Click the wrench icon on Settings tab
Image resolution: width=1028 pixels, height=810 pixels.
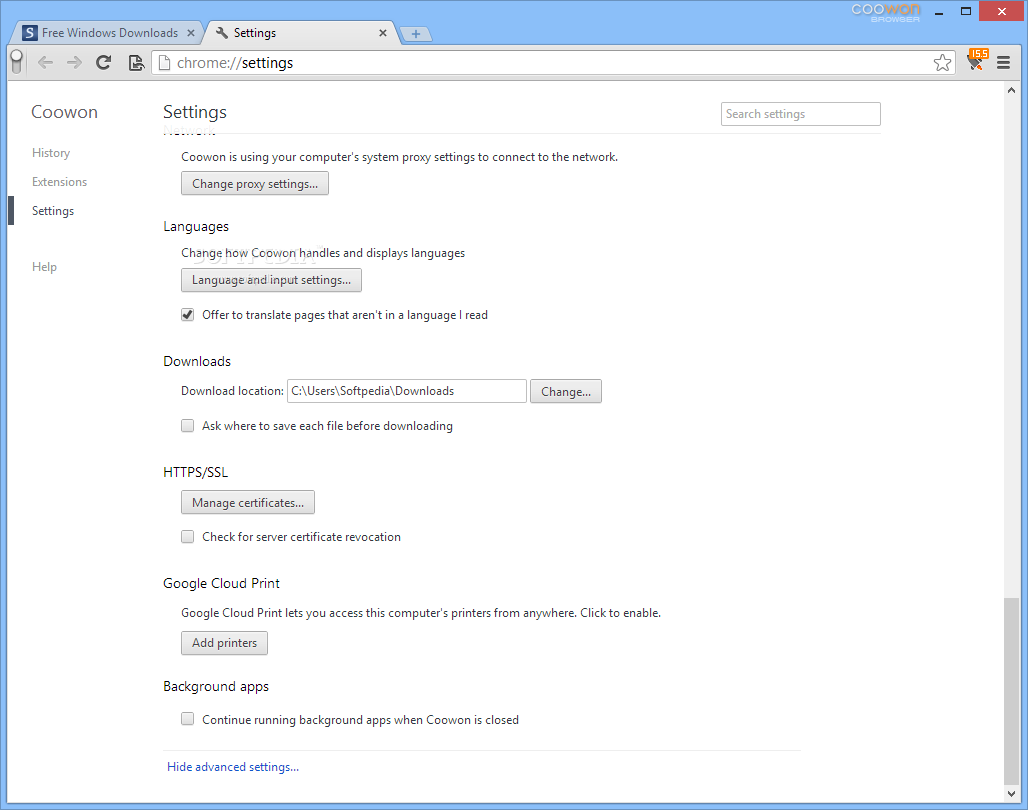point(222,33)
